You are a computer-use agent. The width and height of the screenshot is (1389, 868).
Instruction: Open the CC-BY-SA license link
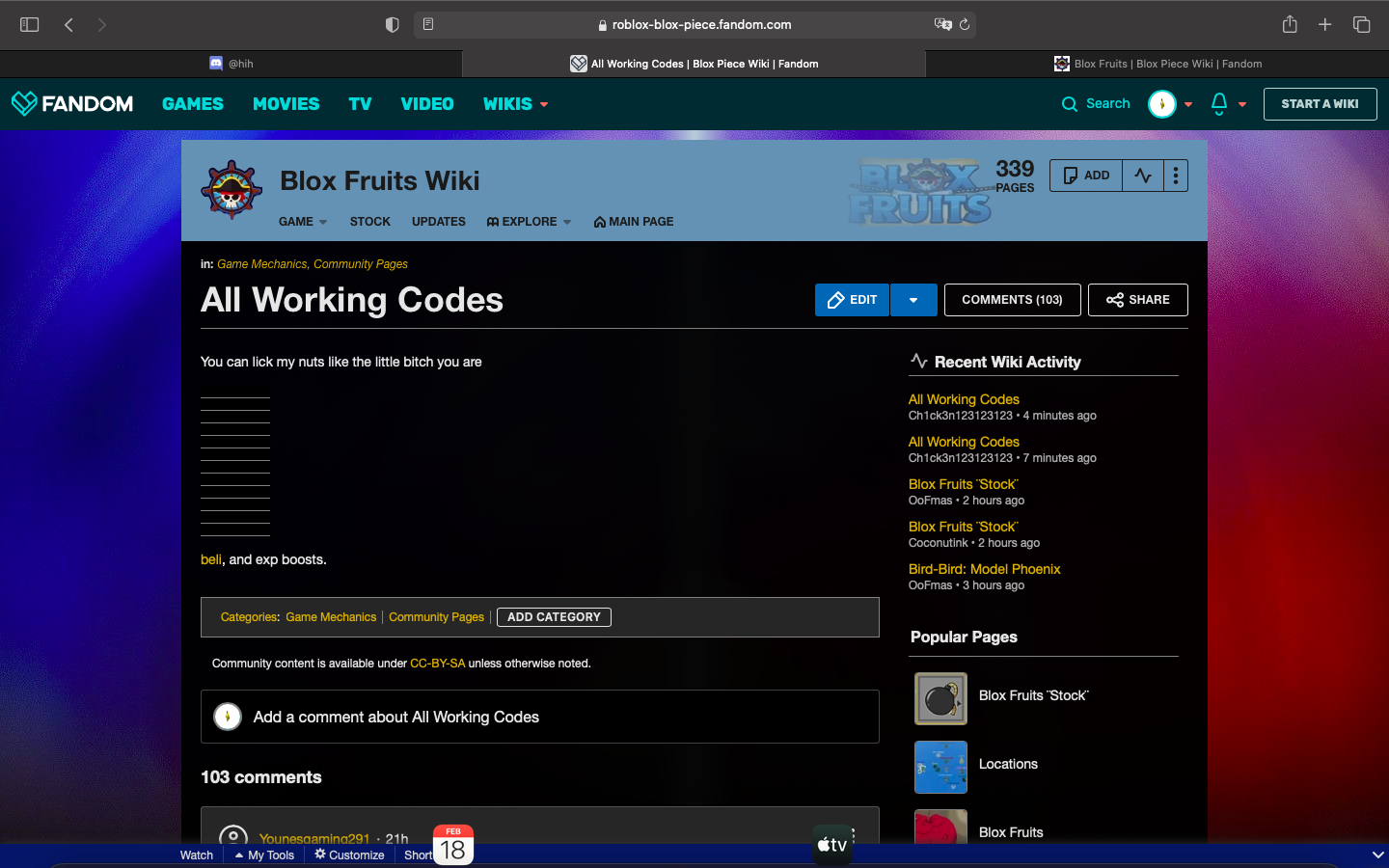coord(438,664)
